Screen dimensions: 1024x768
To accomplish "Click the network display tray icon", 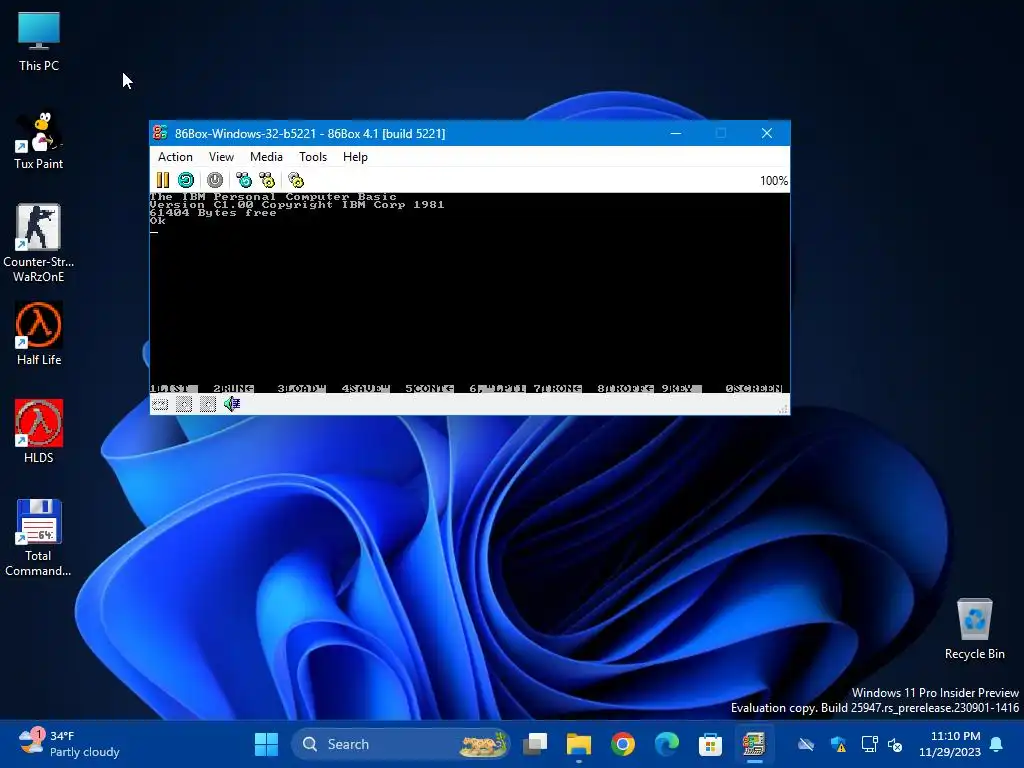I will pyautogui.click(x=869, y=744).
